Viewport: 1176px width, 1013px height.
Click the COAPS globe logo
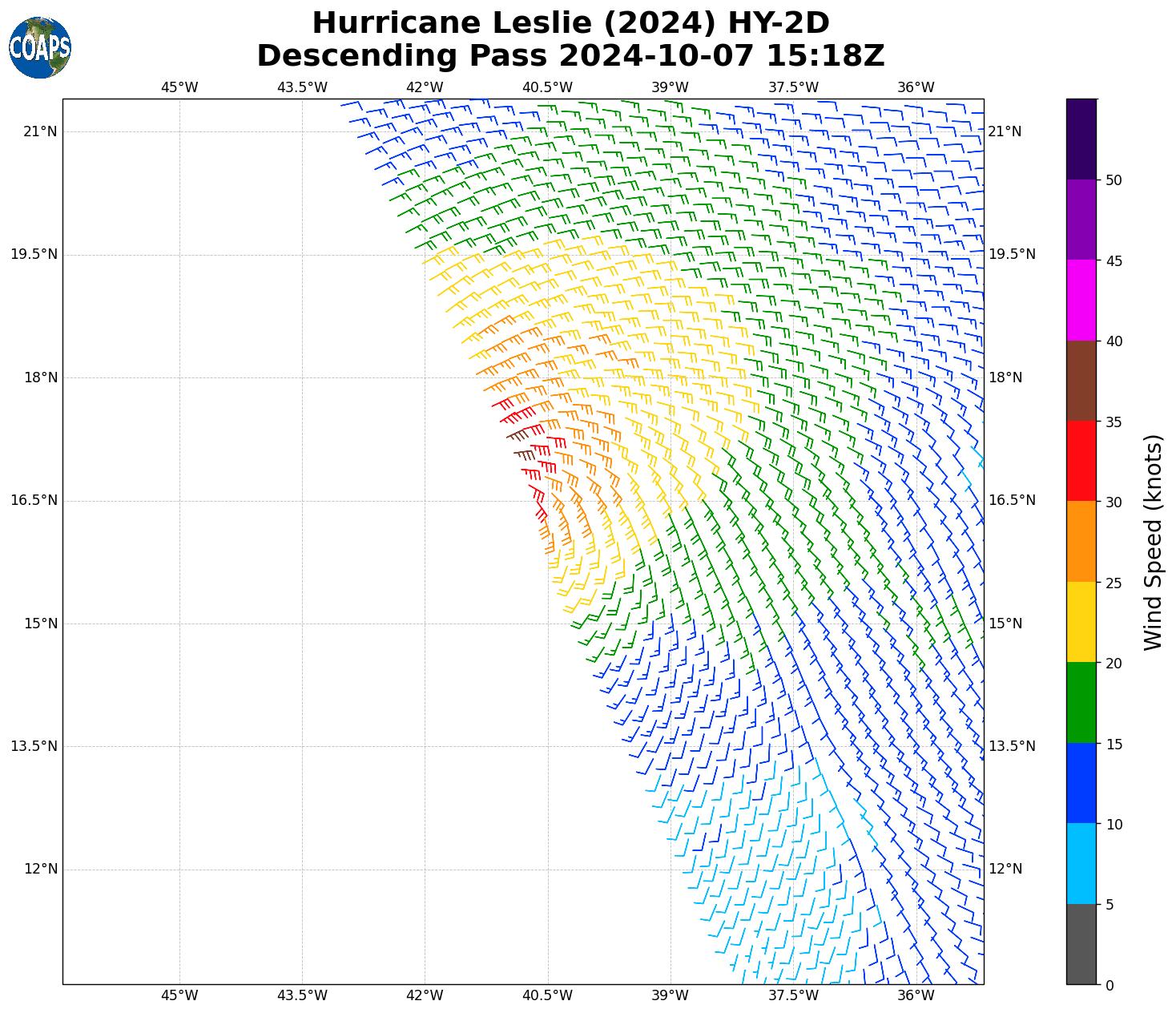[x=40, y=48]
